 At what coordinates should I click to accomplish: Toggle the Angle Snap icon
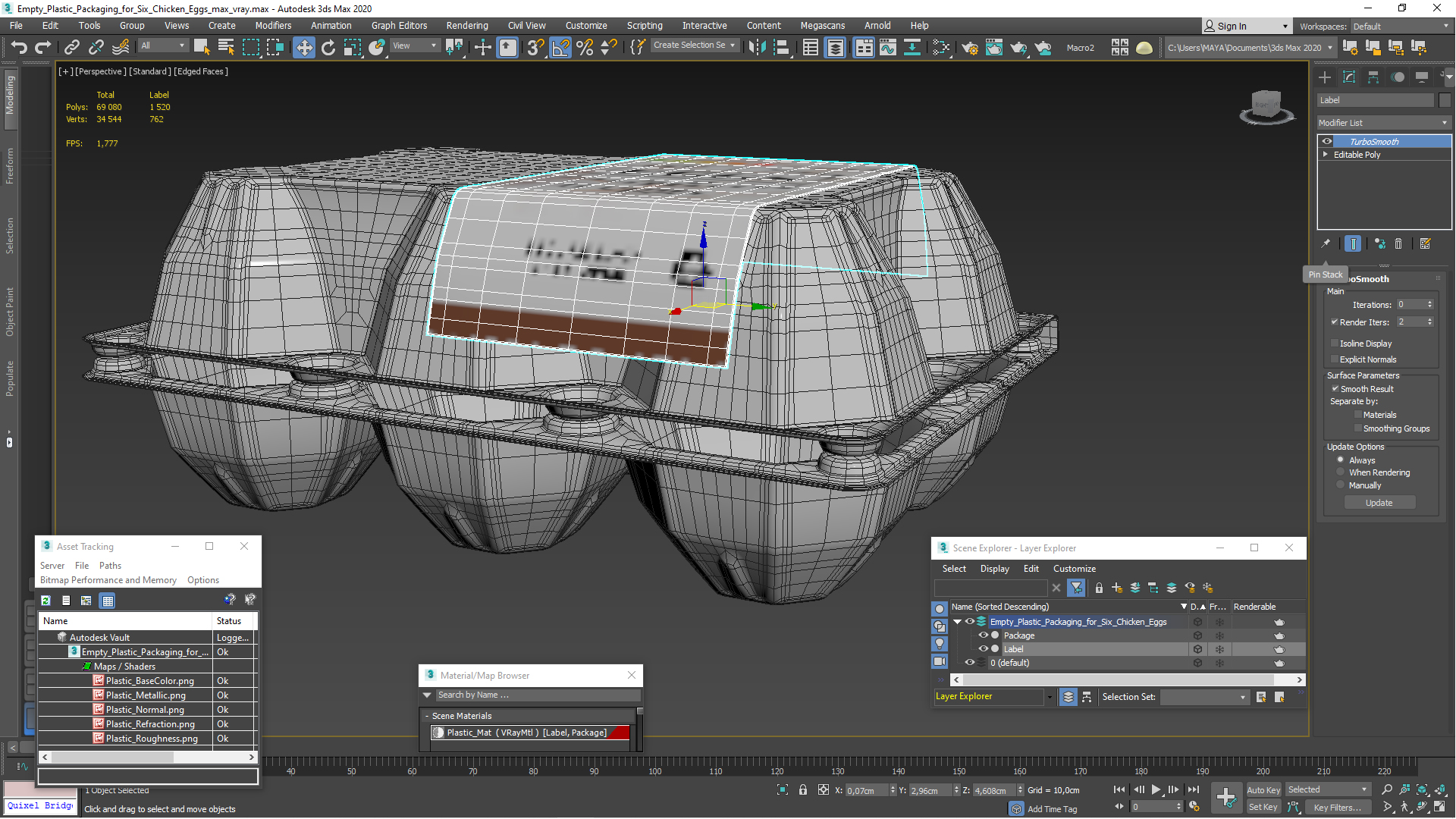tap(560, 47)
